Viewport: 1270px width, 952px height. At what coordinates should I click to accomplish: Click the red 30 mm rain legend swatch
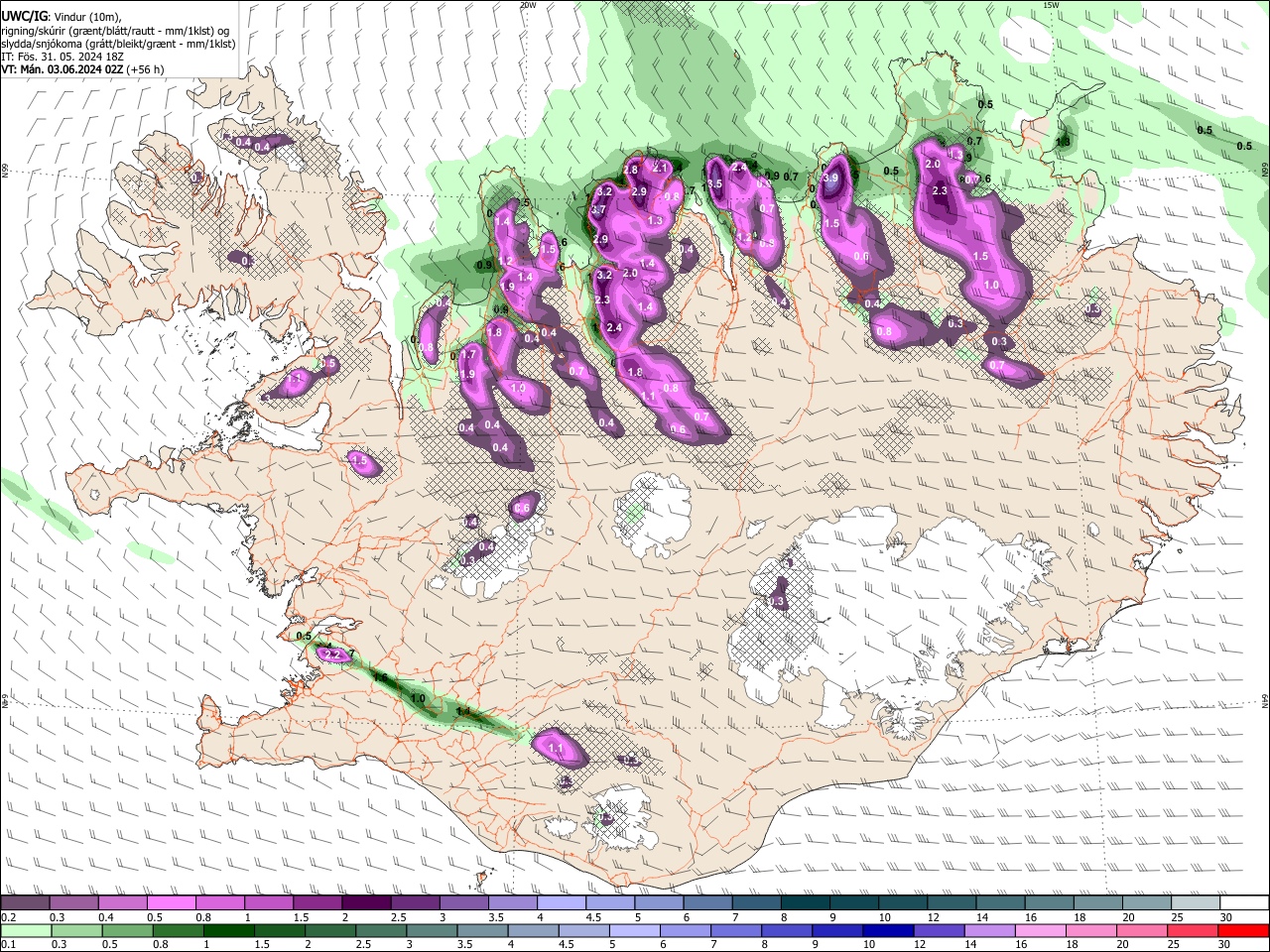(x=1244, y=930)
